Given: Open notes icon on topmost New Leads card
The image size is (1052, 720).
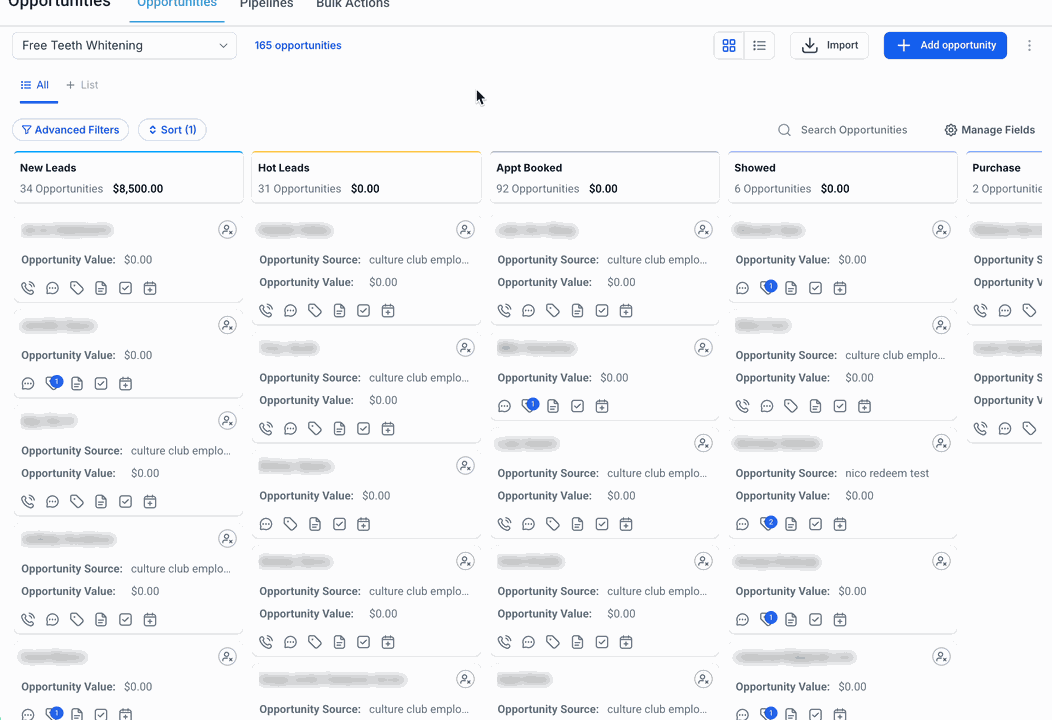Looking at the screenshot, I should (x=101, y=289).
